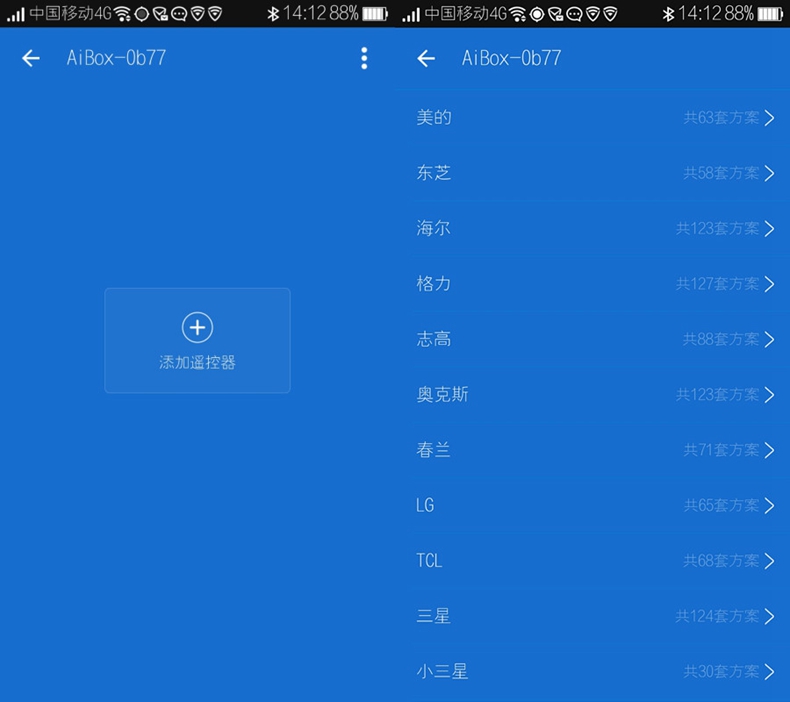Select brand 三星 in list
This screenshot has width=790, height=702.
tap(592, 616)
